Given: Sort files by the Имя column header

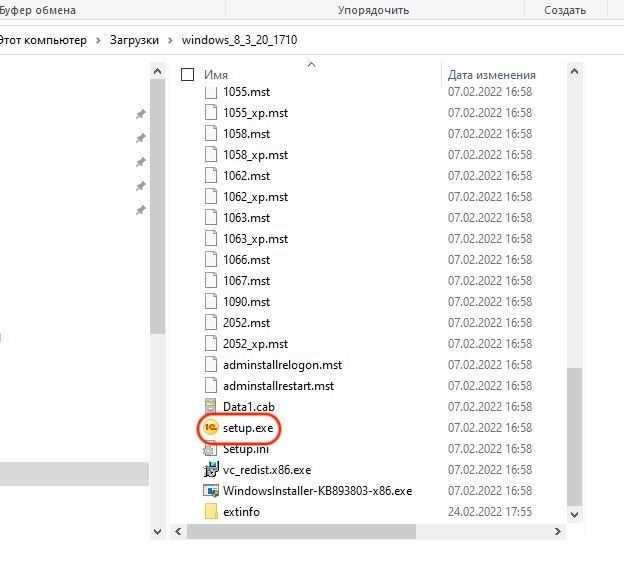Looking at the screenshot, I should [x=216, y=75].
